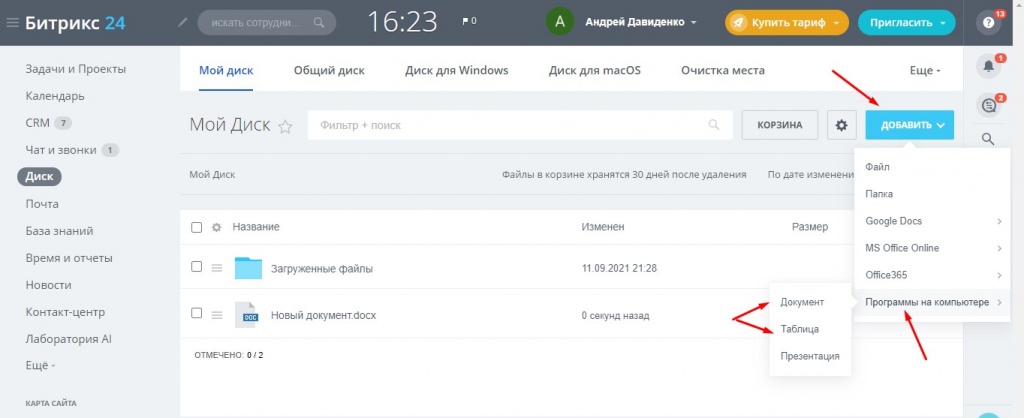Image resolution: width=1024 pixels, height=418 pixels.
Task: Open Чат и звонки in sidebar
Action: coord(61,150)
